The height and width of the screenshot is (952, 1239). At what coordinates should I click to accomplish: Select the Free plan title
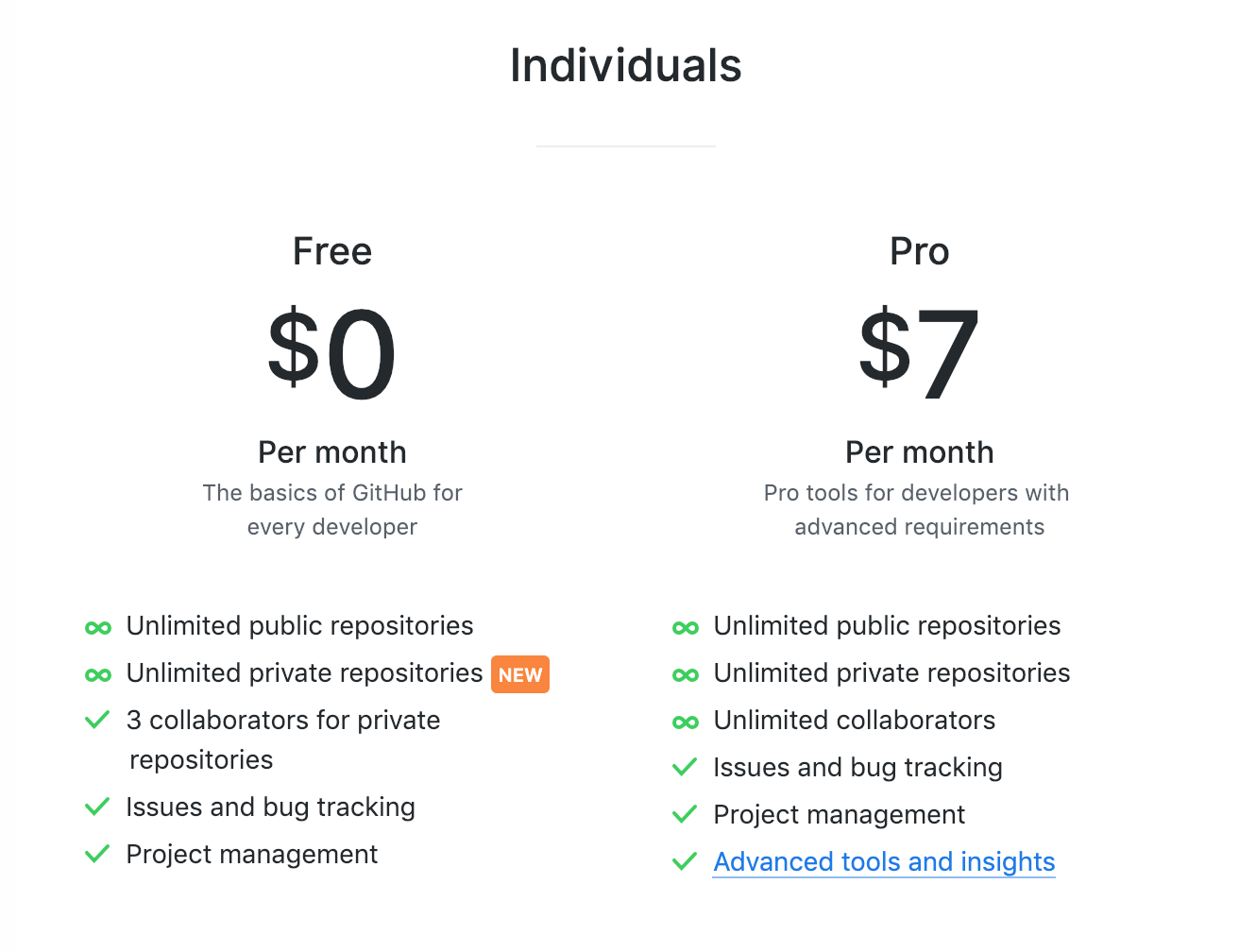[x=332, y=252]
